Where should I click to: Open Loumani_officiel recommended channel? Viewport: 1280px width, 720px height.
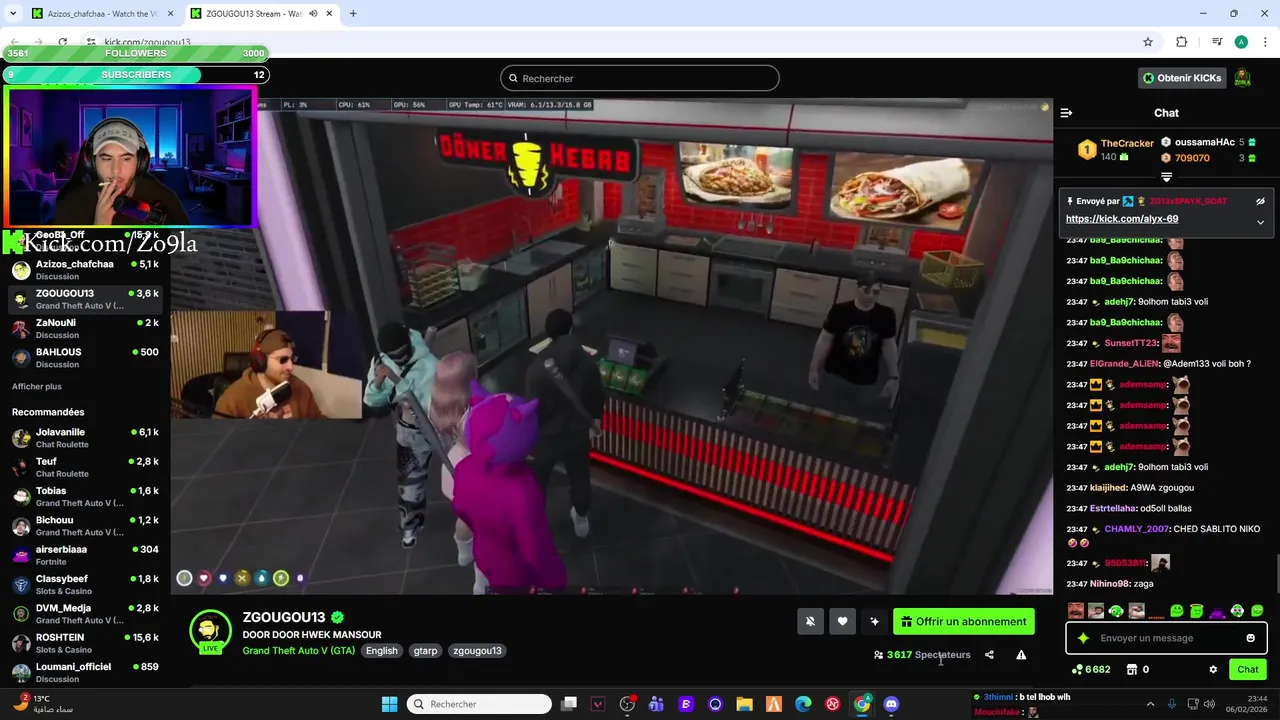[x=85, y=672]
